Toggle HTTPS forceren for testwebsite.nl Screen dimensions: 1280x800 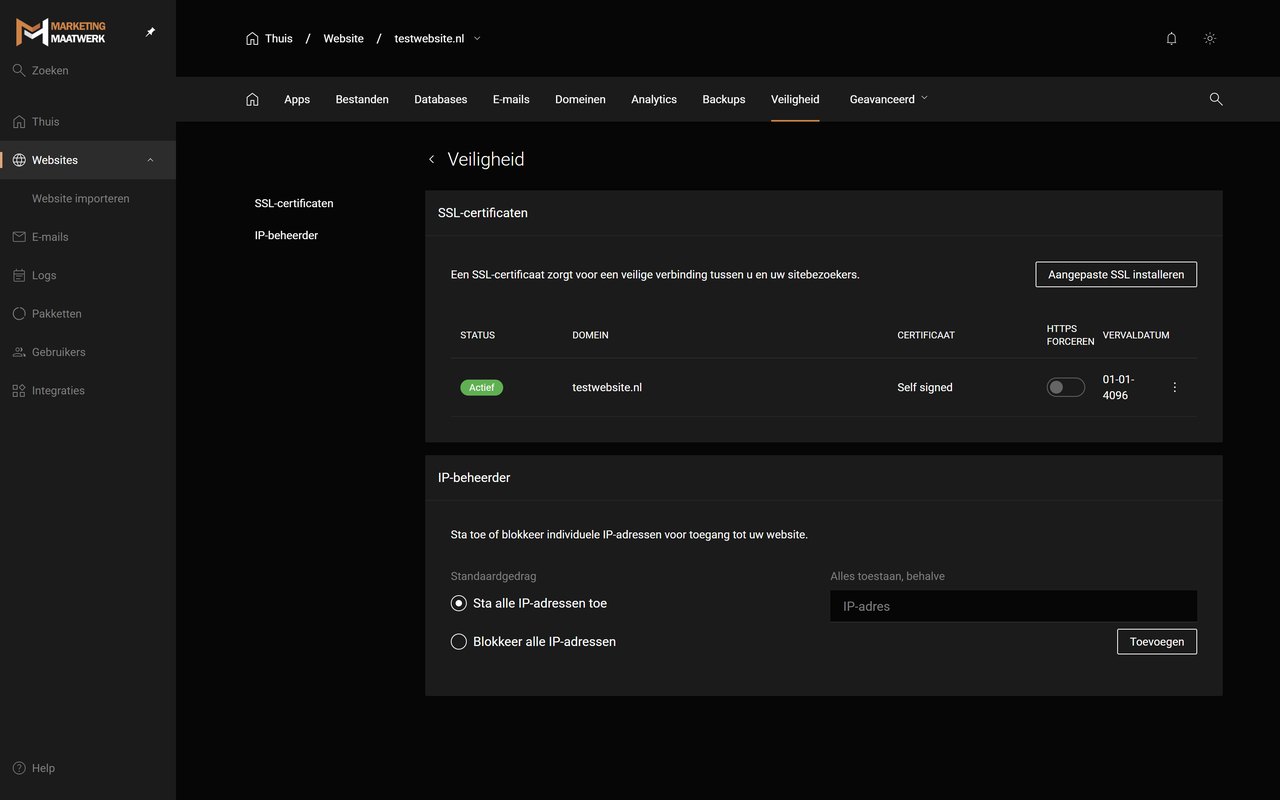[1066, 387]
